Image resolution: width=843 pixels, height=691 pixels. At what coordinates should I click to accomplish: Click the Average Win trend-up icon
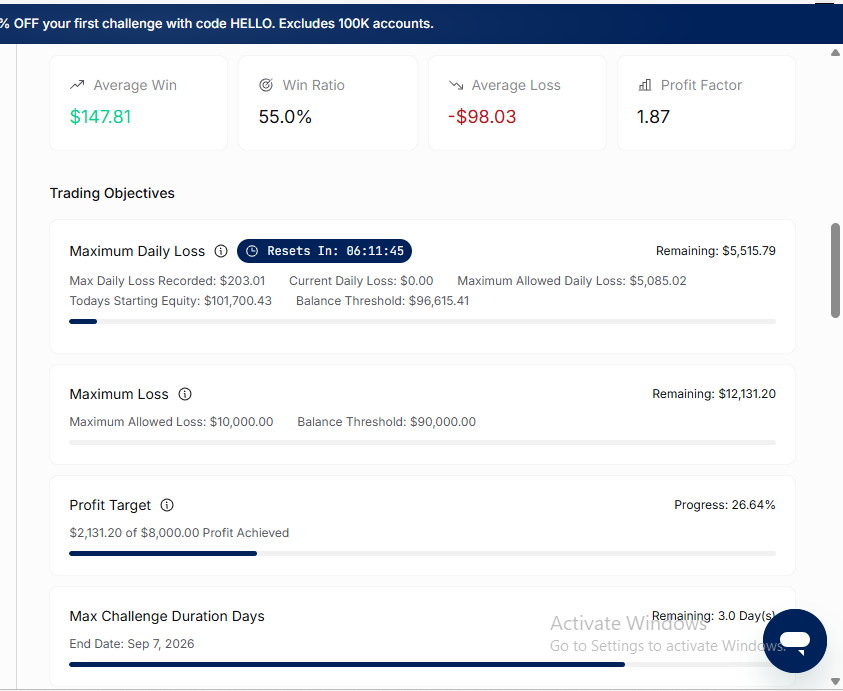(77, 85)
